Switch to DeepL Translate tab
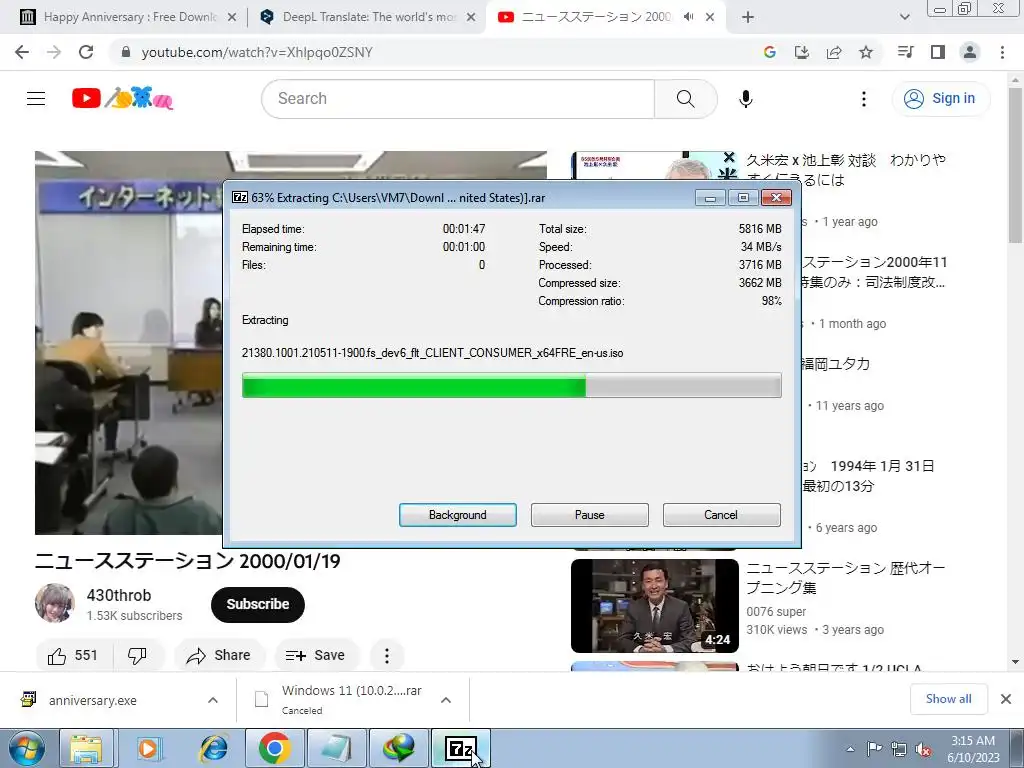Screen dimensions: 1024x768 coord(369,17)
